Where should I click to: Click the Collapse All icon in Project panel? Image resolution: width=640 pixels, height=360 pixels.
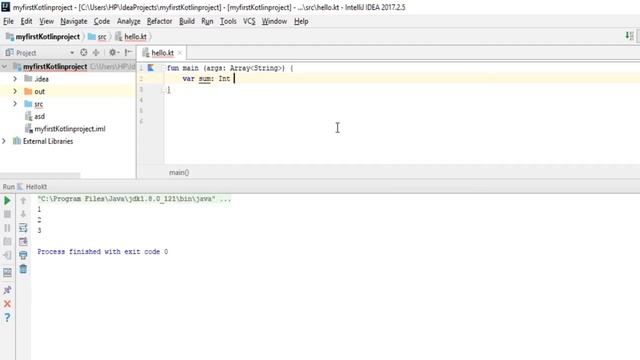coord(96,52)
